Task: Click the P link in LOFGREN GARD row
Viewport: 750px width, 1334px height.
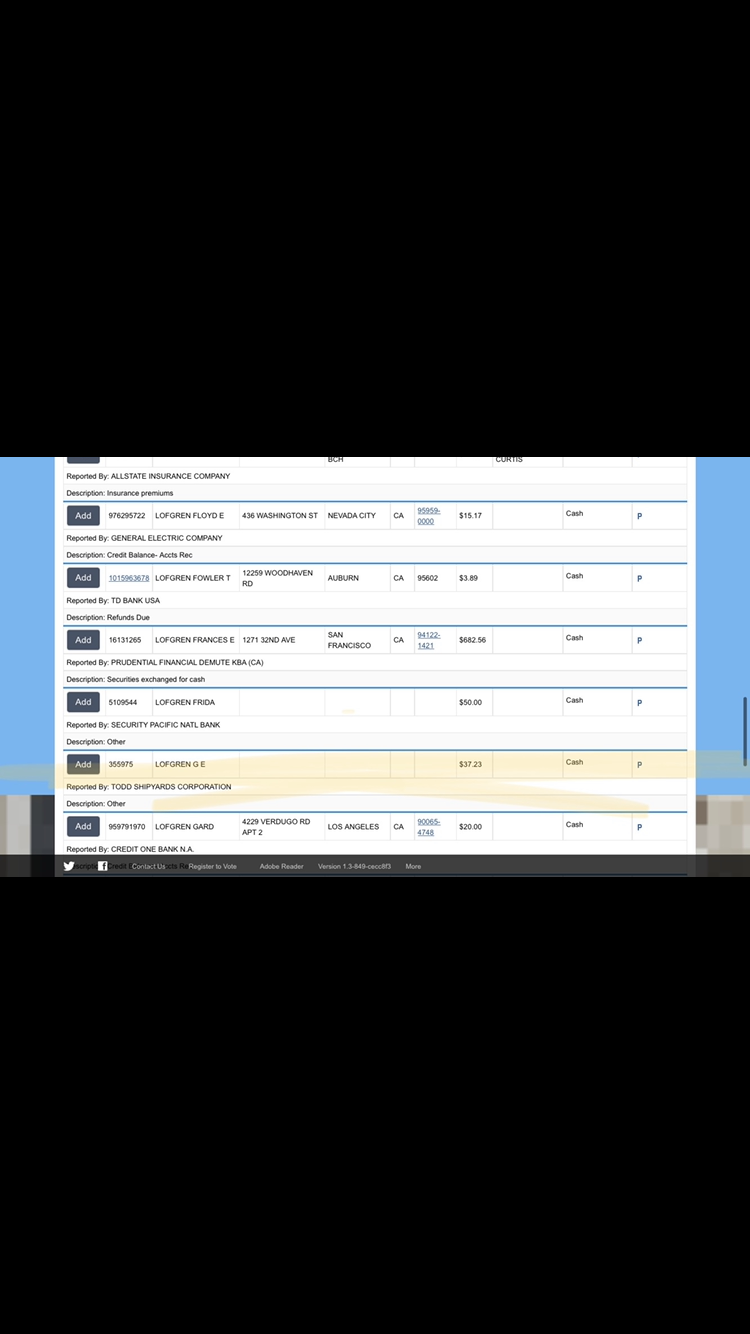Action: [639, 827]
